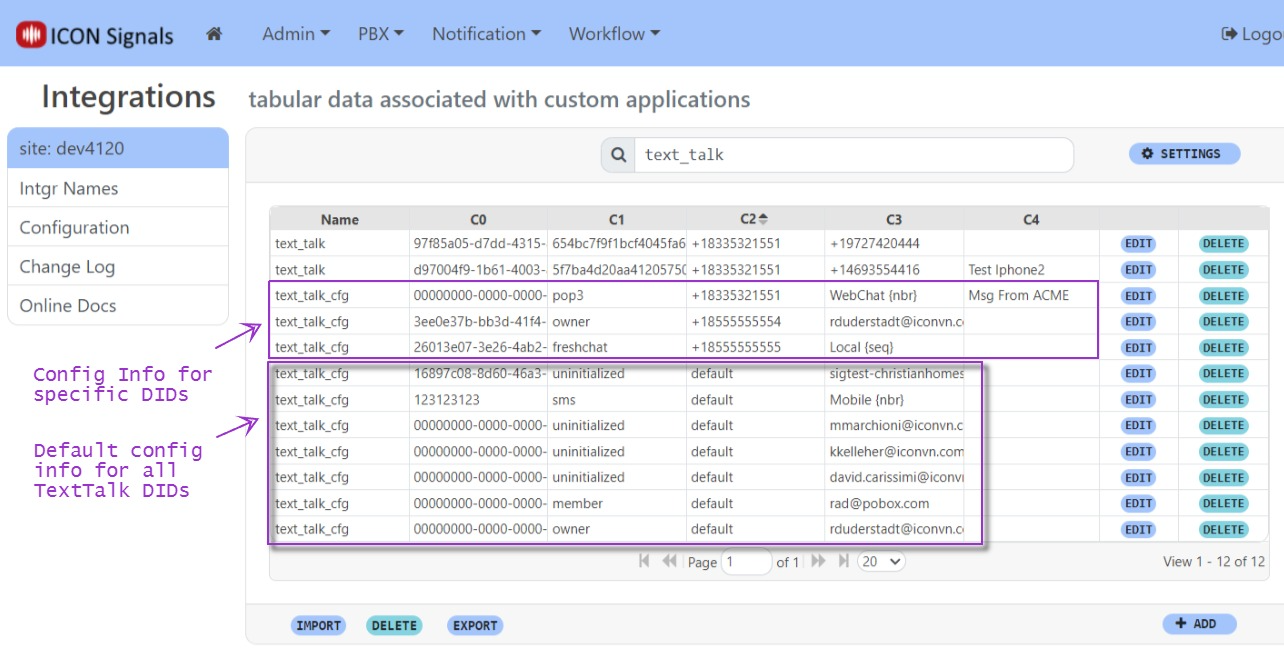This screenshot has width=1284, height=671.
Task: Click the search magnifier icon
Action: pos(618,155)
